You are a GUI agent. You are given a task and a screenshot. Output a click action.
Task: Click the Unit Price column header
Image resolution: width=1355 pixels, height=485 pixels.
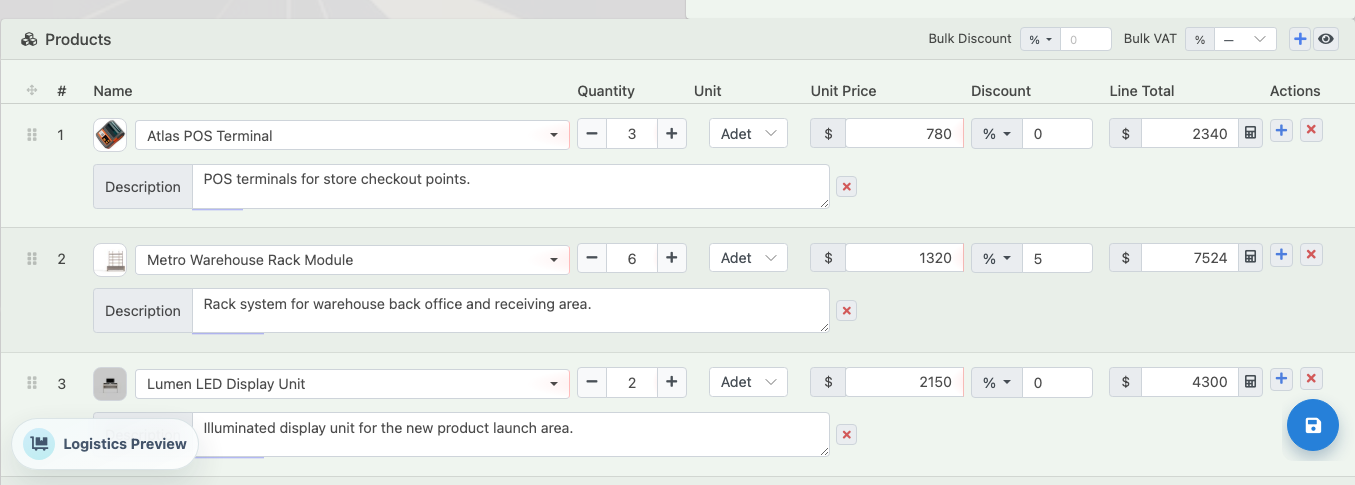click(843, 91)
